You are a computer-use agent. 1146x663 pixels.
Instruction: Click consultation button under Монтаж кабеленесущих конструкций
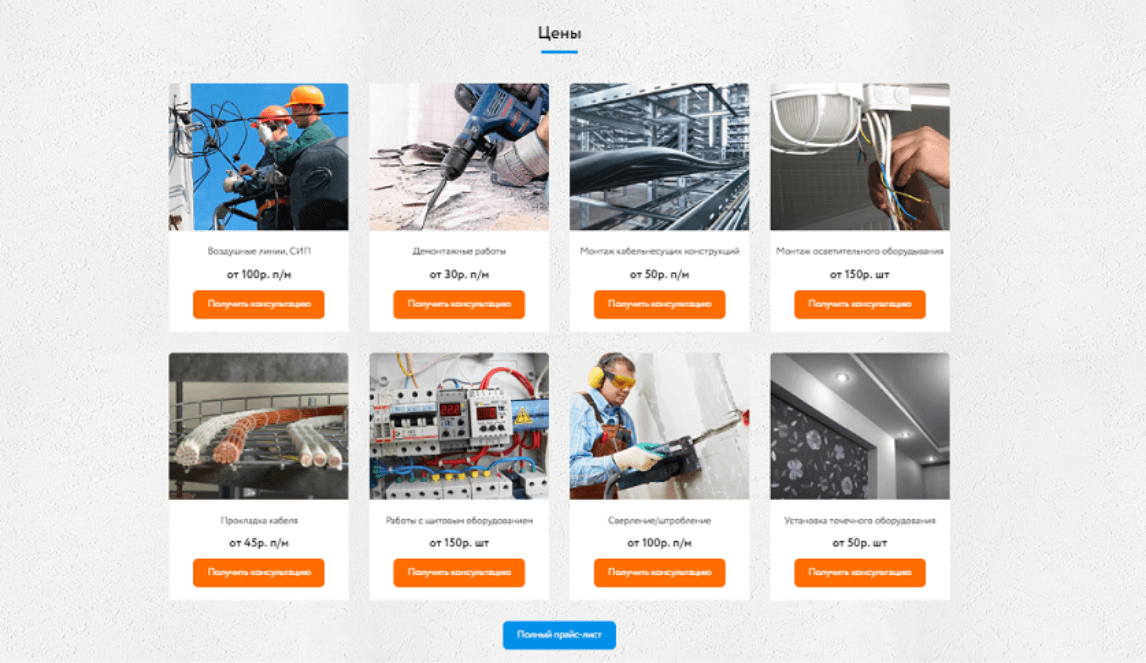coord(659,304)
